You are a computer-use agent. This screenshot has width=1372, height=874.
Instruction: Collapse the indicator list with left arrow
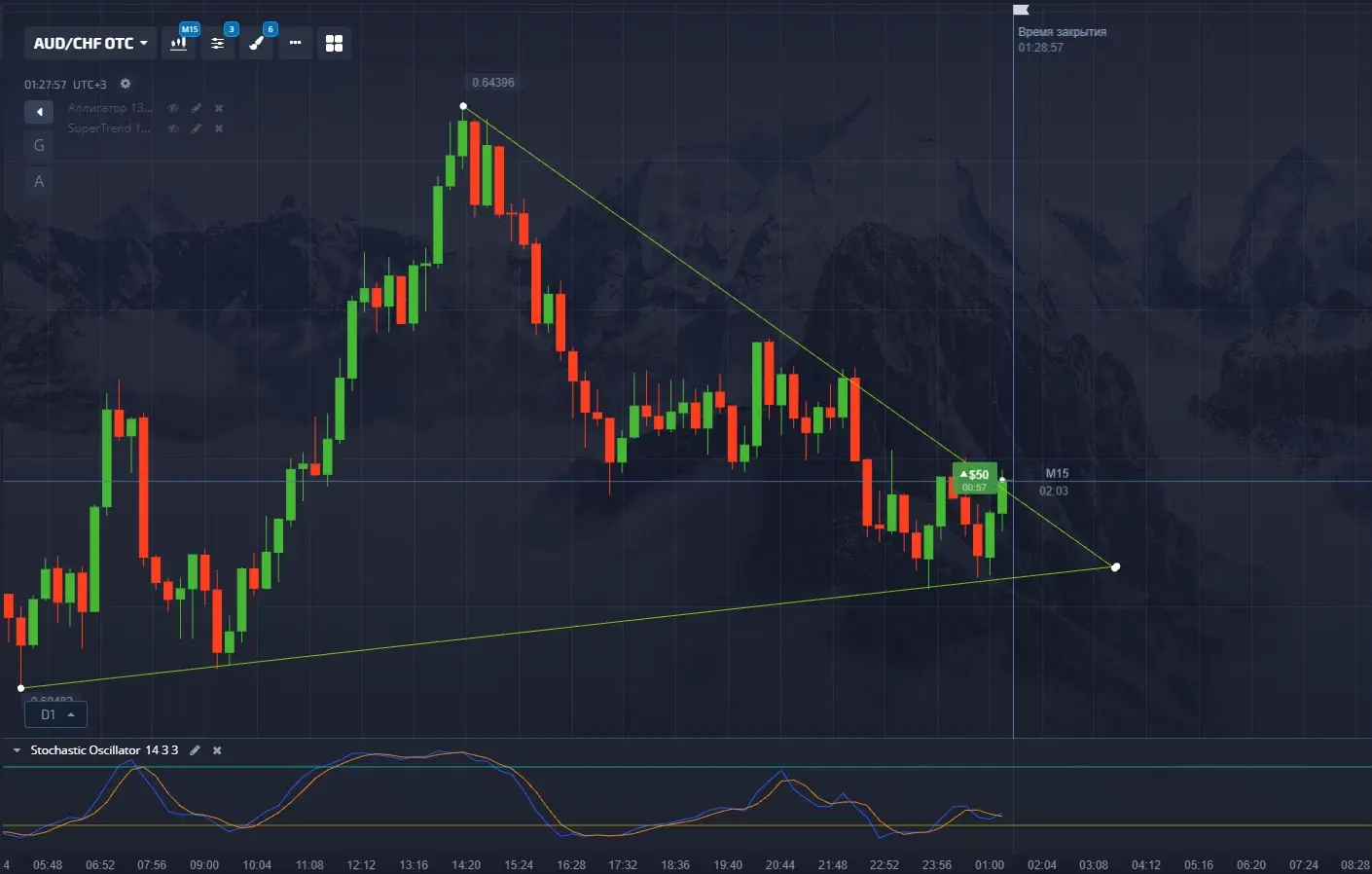click(39, 112)
